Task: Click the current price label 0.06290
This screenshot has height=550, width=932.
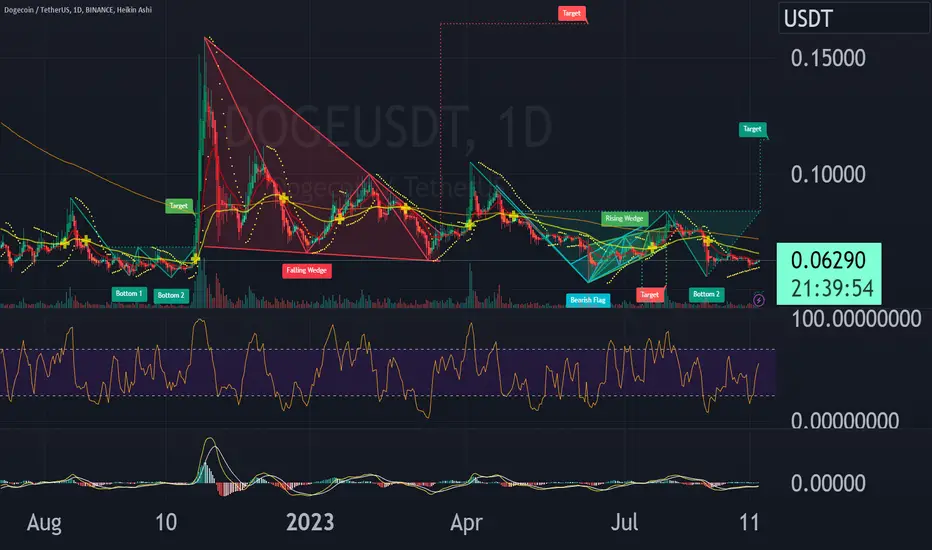Action: (x=829, y=260)
